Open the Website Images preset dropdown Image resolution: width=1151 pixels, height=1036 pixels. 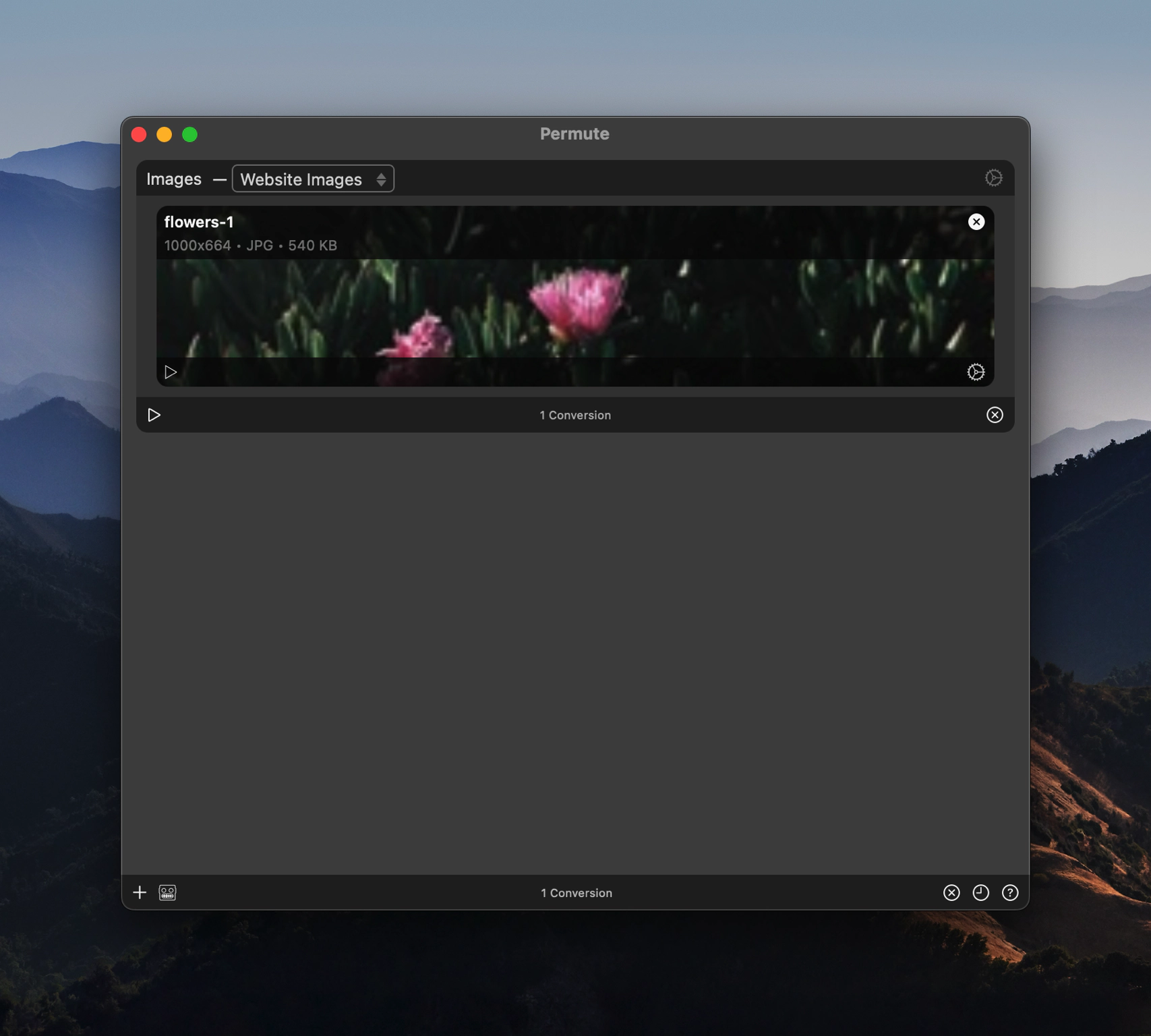pos(313,179)
